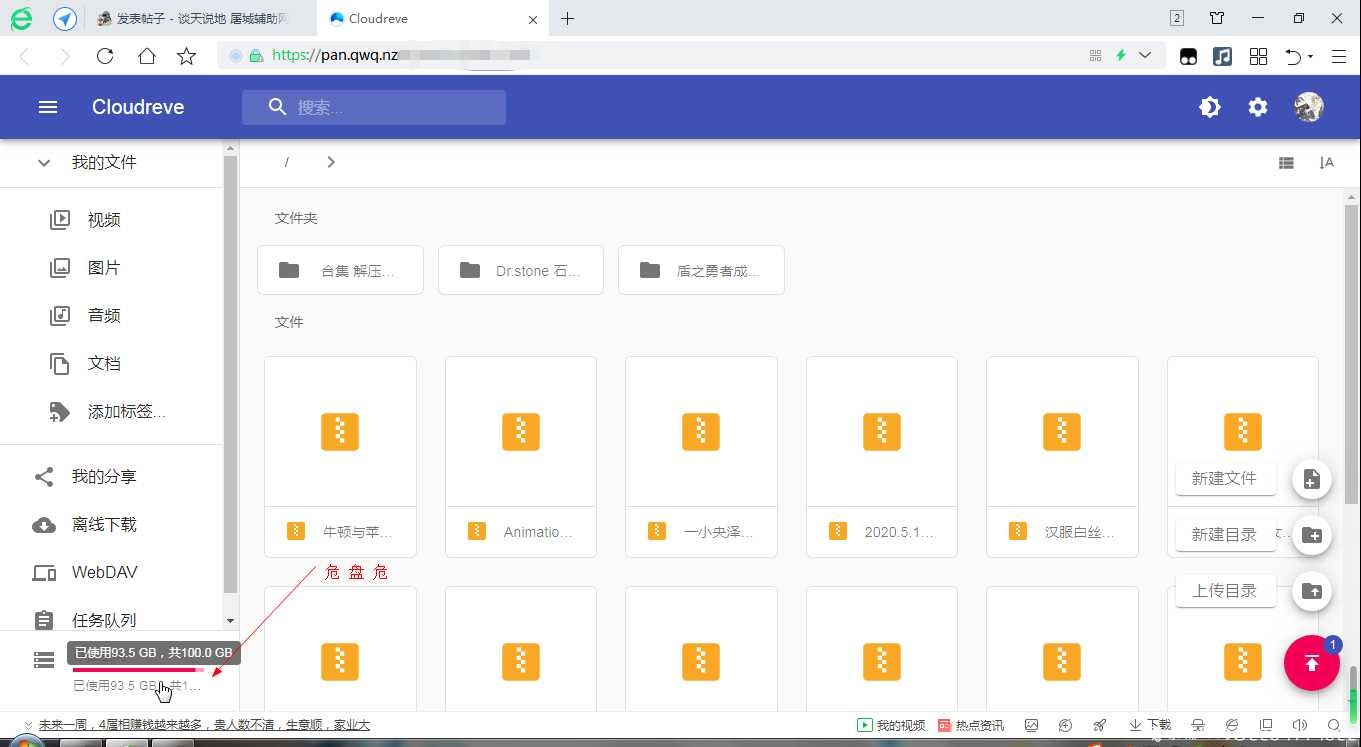Click the 新建目录 label button
The width and height of the screenshot is (1361, 747).
click(1225, 534)
